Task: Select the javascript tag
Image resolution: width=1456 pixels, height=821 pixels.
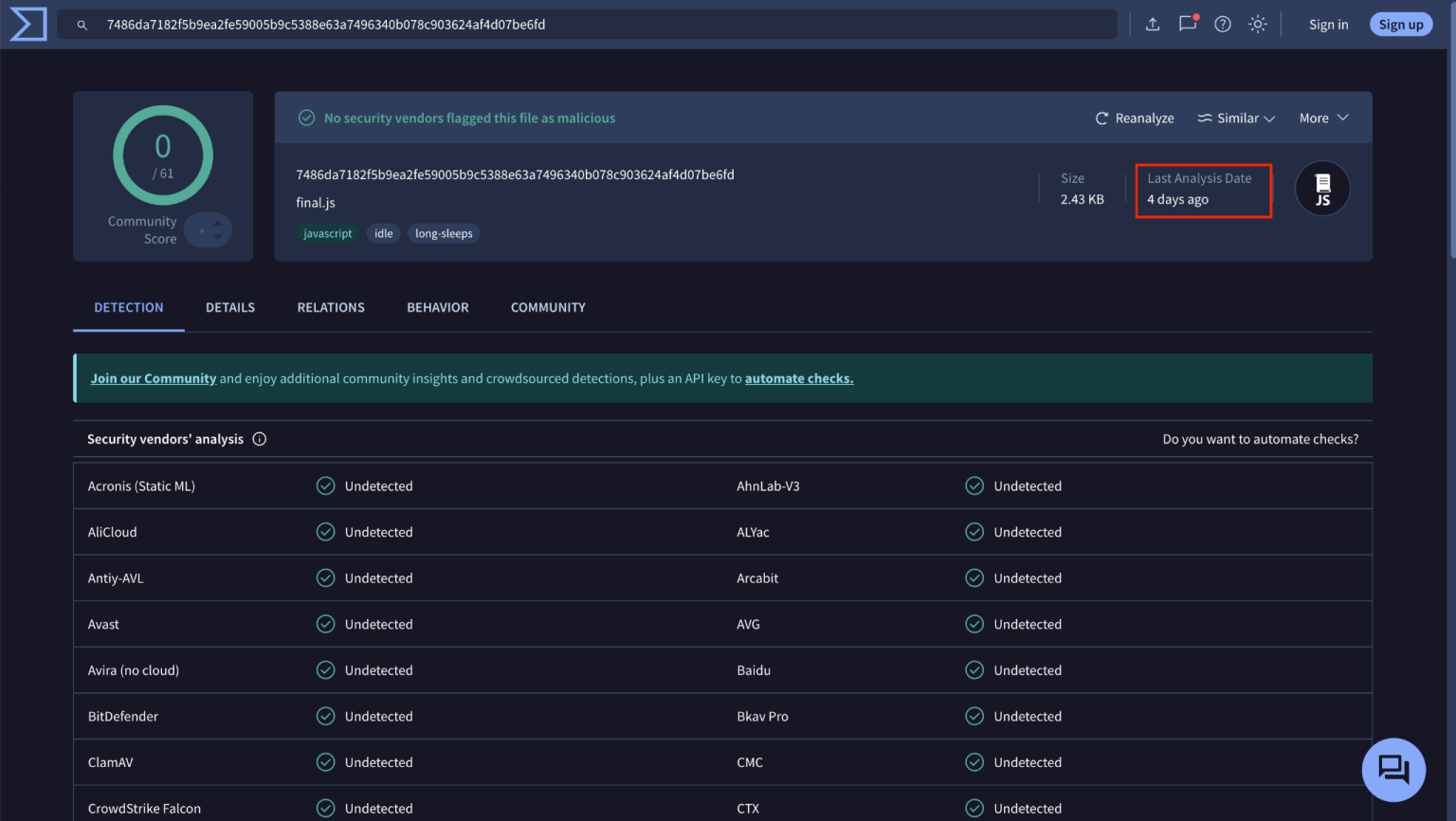Action: pyautogui.click(x=327, y=232)
